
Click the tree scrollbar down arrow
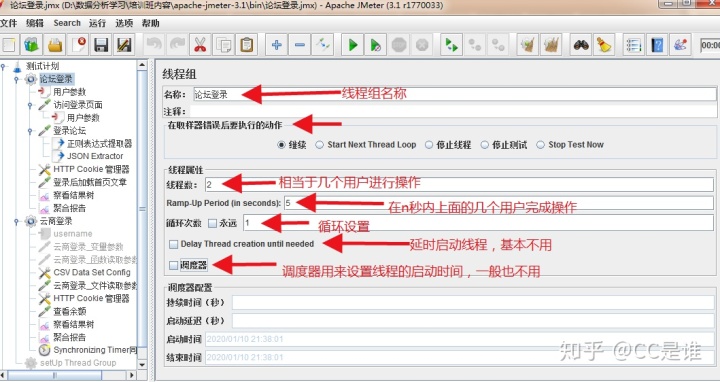142,364
